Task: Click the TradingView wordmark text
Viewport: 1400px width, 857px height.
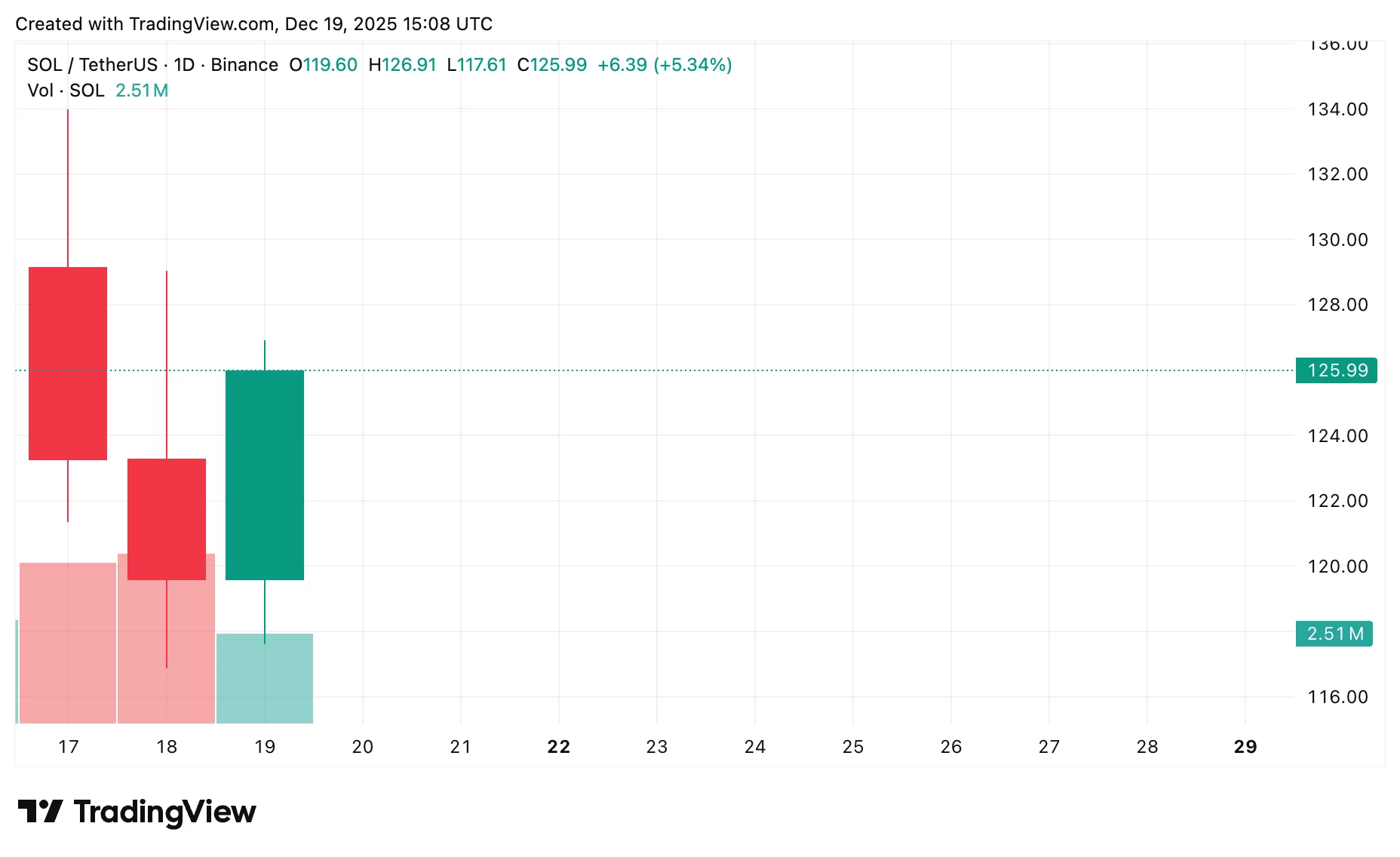Action: [164, 812]
